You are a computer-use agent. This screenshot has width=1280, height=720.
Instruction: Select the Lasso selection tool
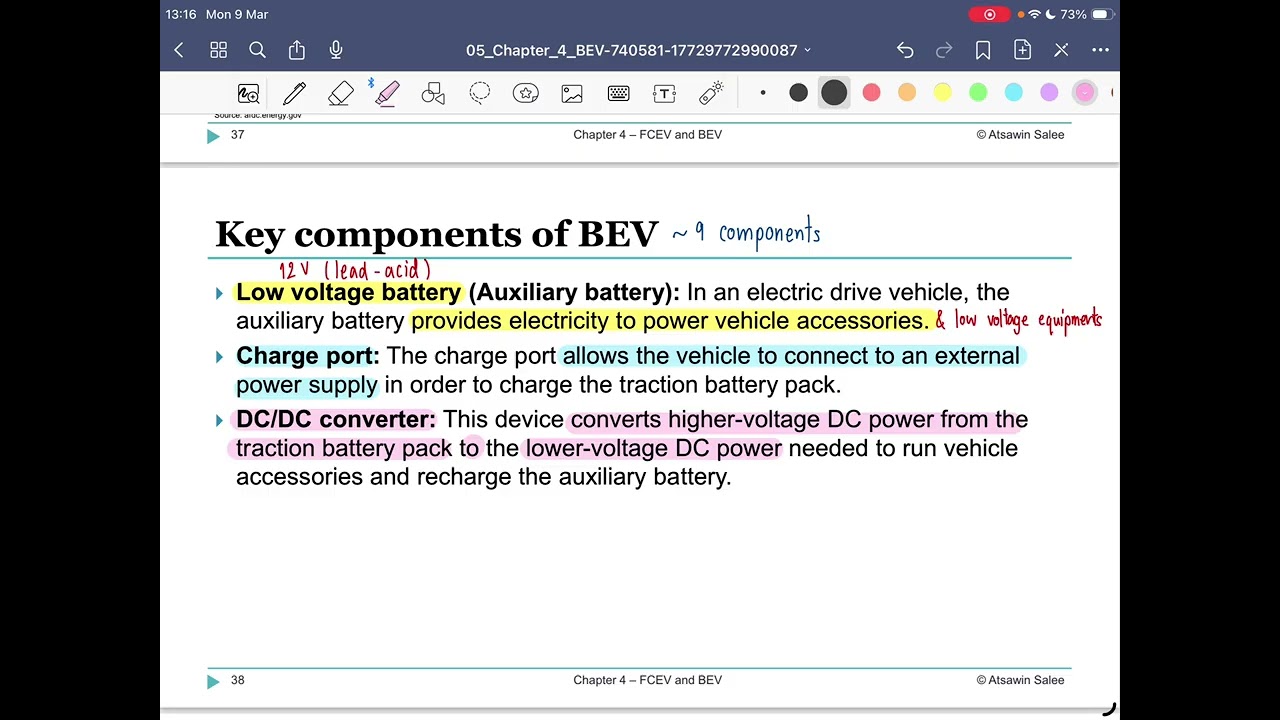click(x=480, y=94)
